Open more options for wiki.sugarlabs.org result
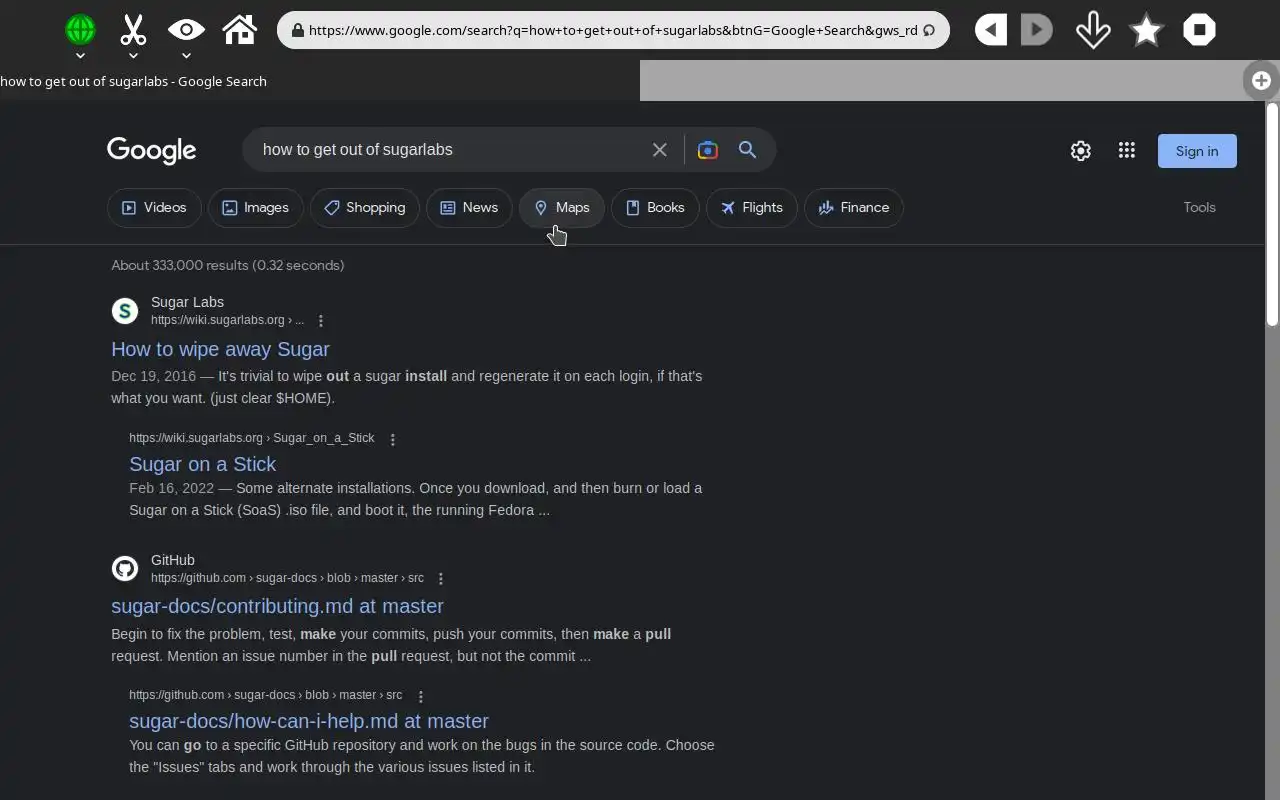This screenshot has width=1280, height=800. click(321, 321)
